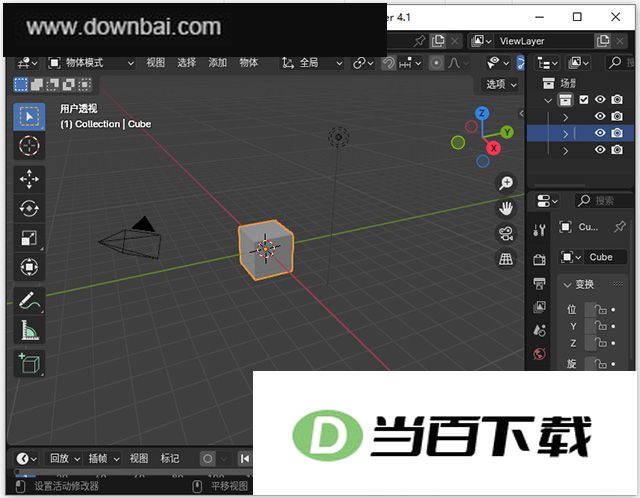Image resolution: width=640 pixels, height=498 pixels.
Task: Open the 3D viewport editor type dropdown
Action: 27,63
